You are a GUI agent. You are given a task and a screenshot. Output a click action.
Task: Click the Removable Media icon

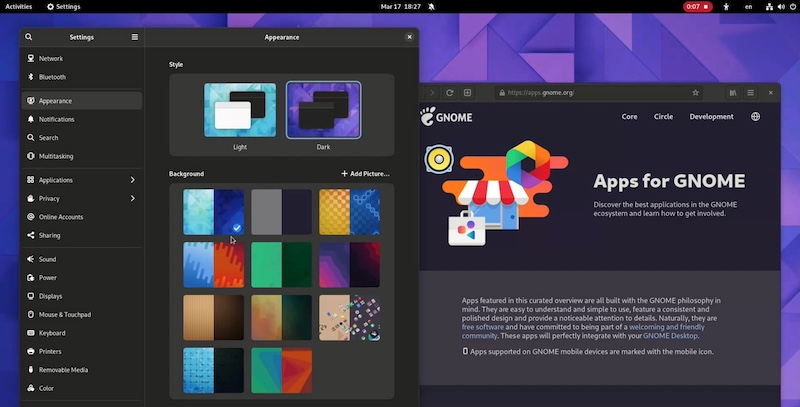click(31, 369)
